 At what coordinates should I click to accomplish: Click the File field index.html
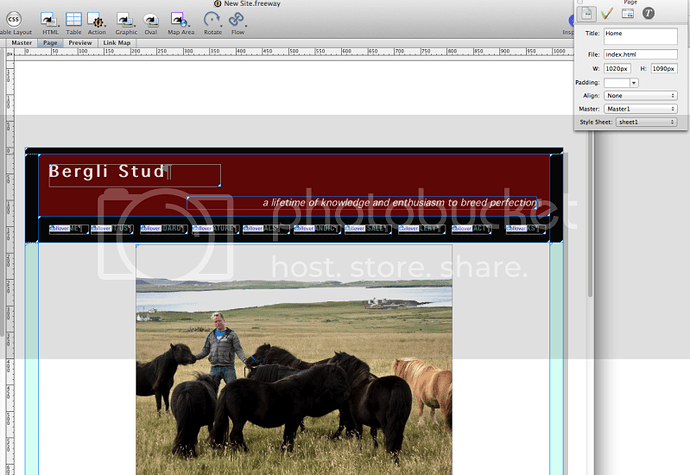click(640, 54)
